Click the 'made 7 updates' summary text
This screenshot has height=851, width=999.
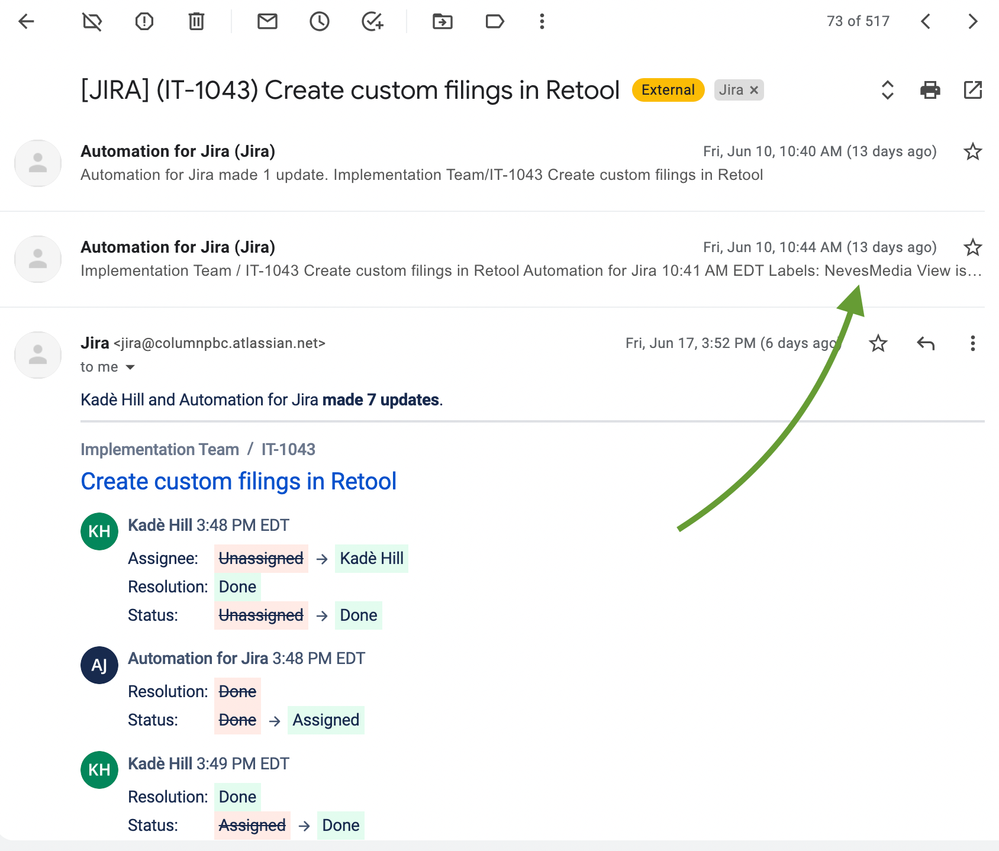(x=381, y=400)
